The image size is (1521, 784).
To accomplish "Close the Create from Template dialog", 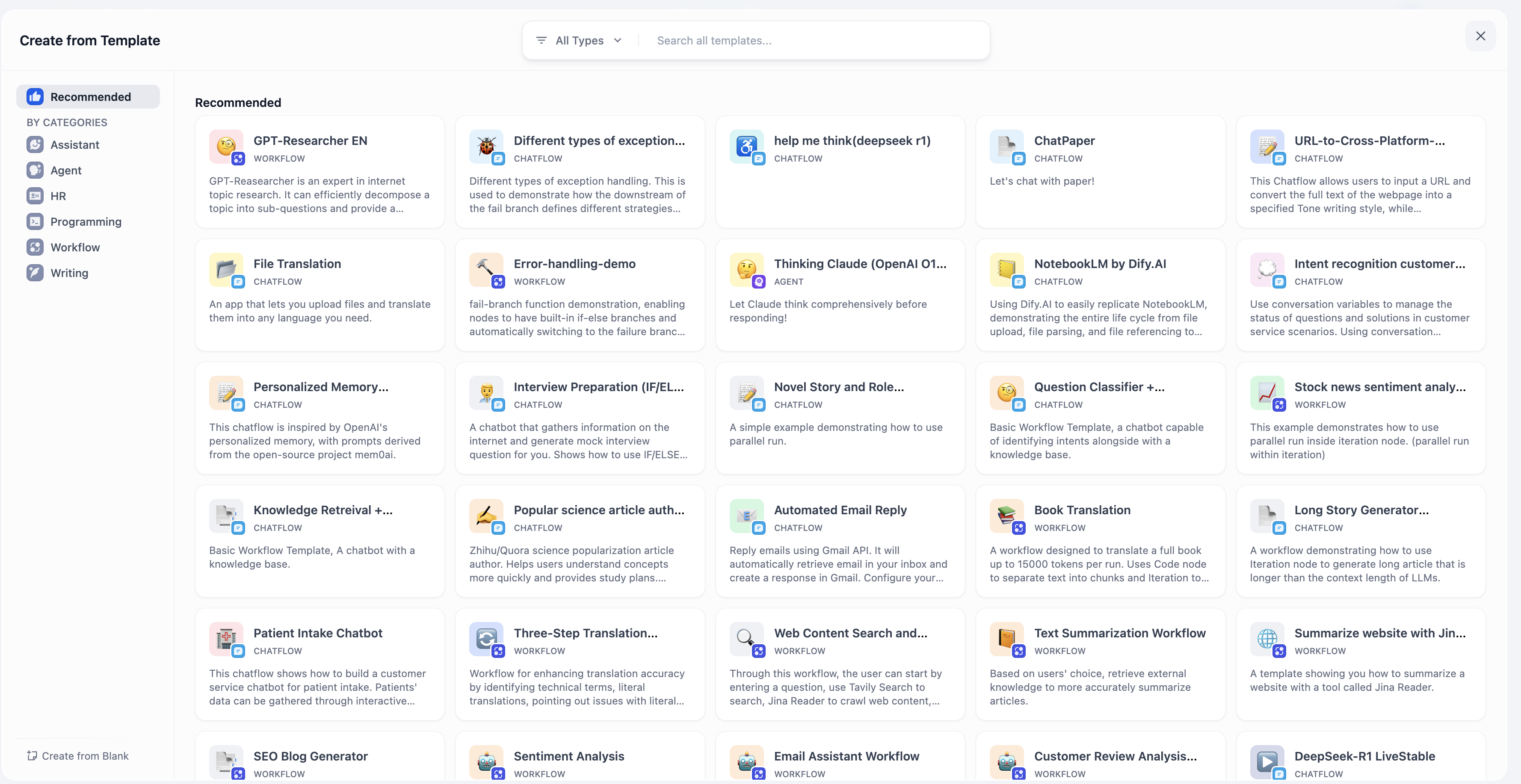I will [x=1480, y=36].
